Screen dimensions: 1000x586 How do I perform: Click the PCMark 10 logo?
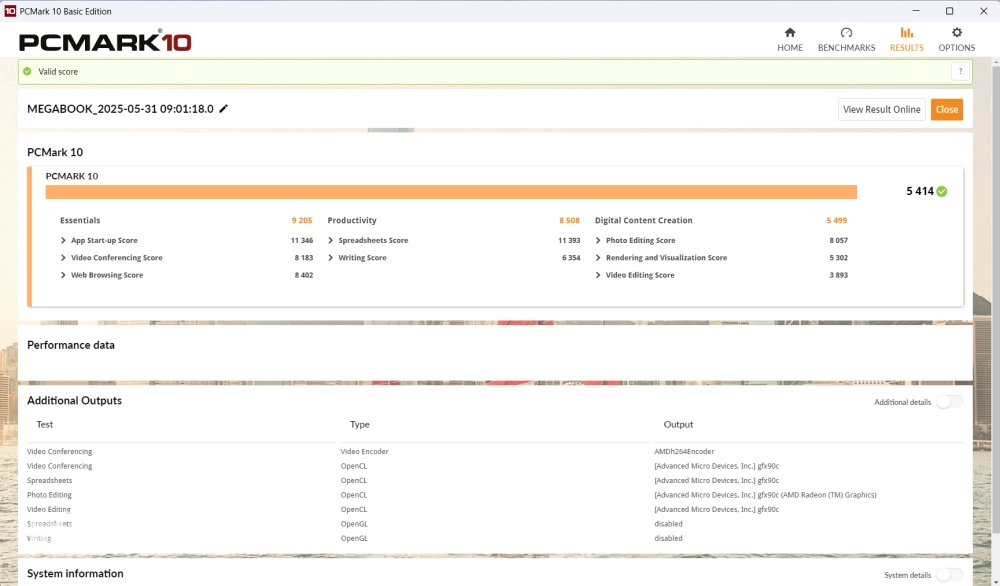click(x=105, y=42)
